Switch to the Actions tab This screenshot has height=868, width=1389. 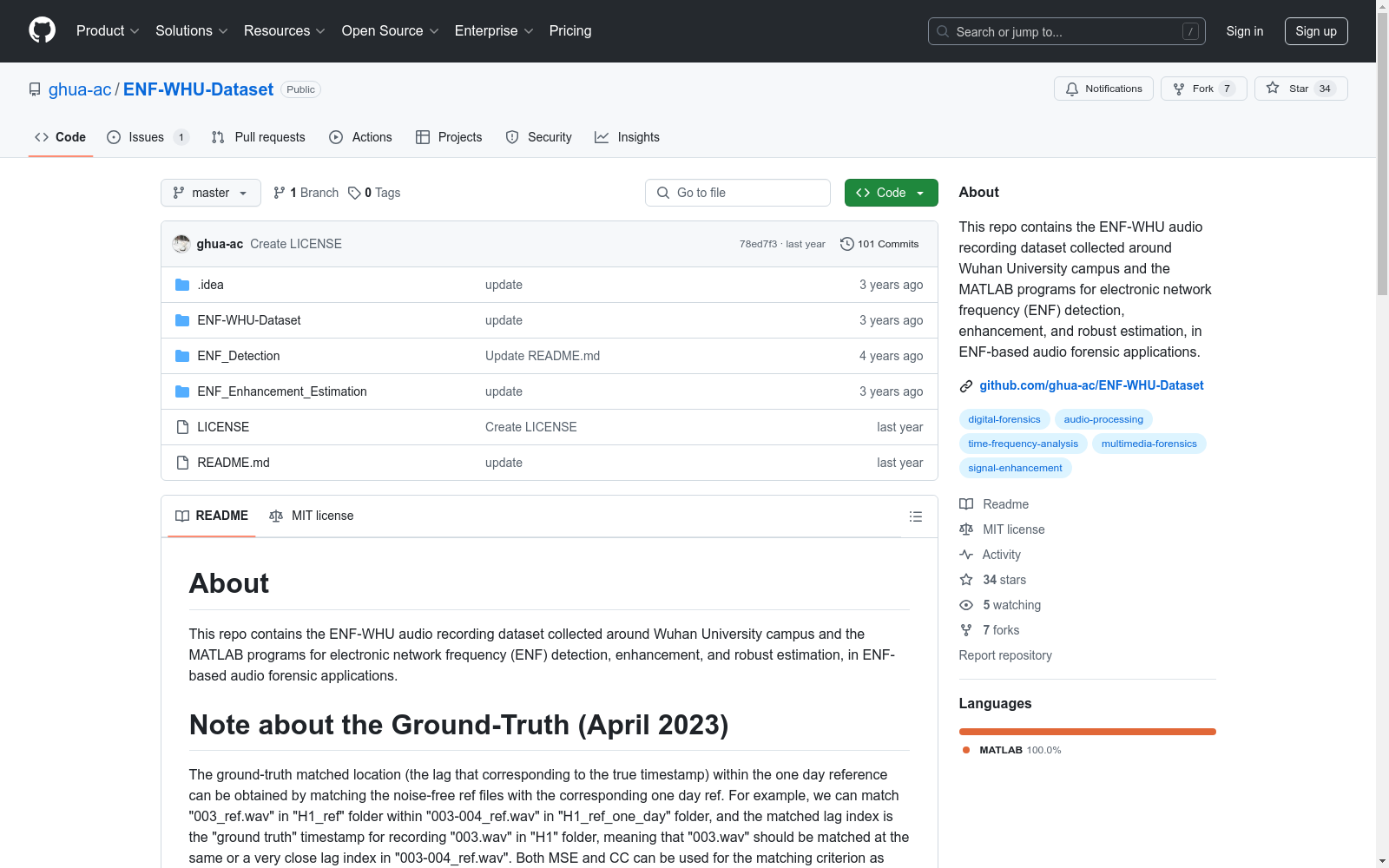pyautogui.click(x=361, y=137)
